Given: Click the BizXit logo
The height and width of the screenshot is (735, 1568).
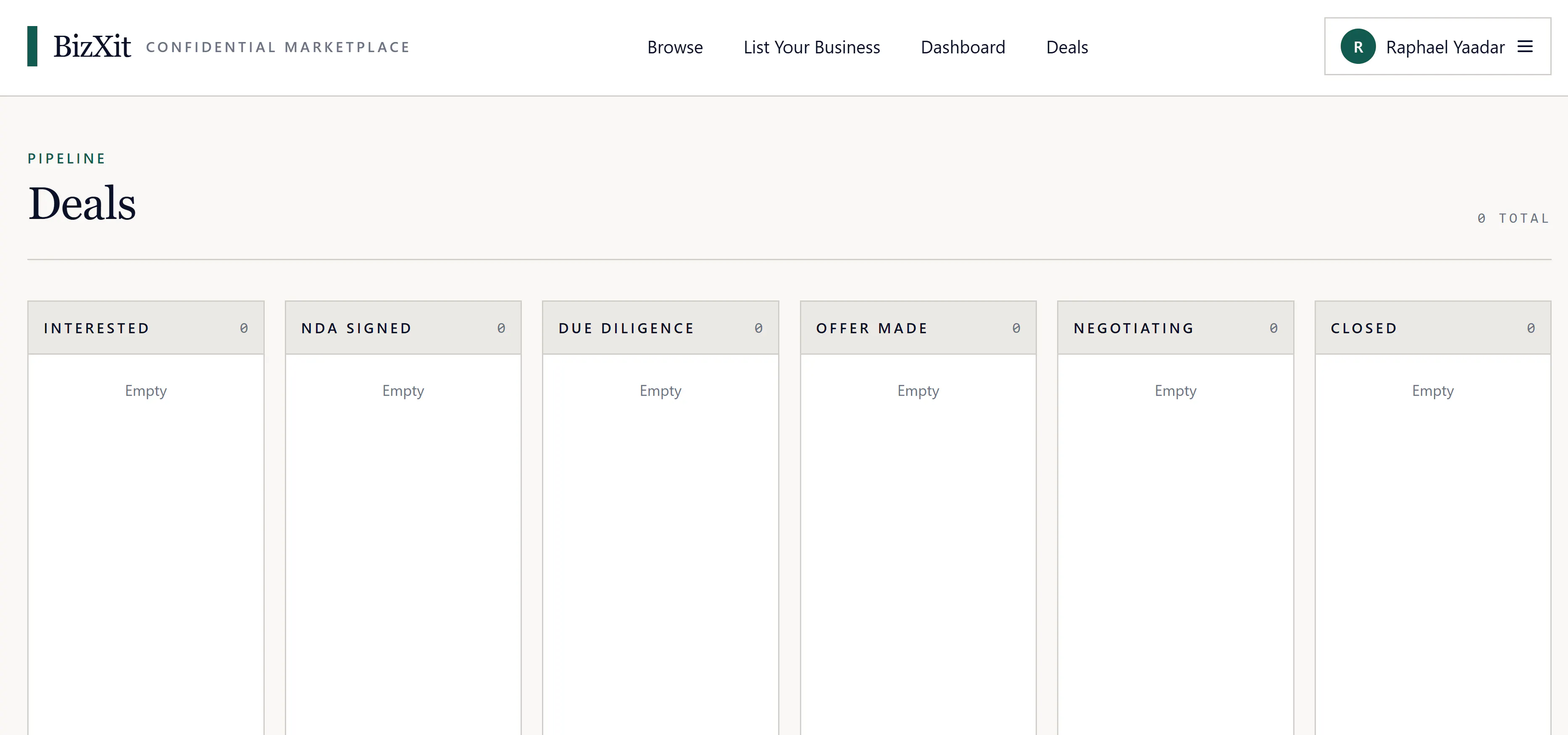Looking at the screenshot, I should click(92, 46).
